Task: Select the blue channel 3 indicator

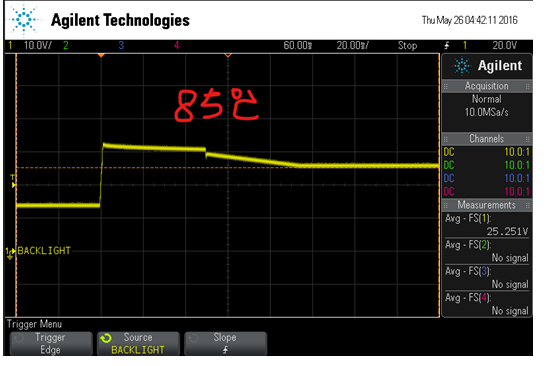Action: 121,45
